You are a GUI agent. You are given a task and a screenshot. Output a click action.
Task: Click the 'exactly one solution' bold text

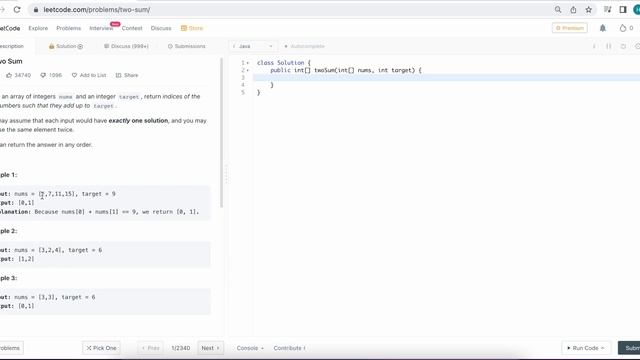[x=138, y=121]
